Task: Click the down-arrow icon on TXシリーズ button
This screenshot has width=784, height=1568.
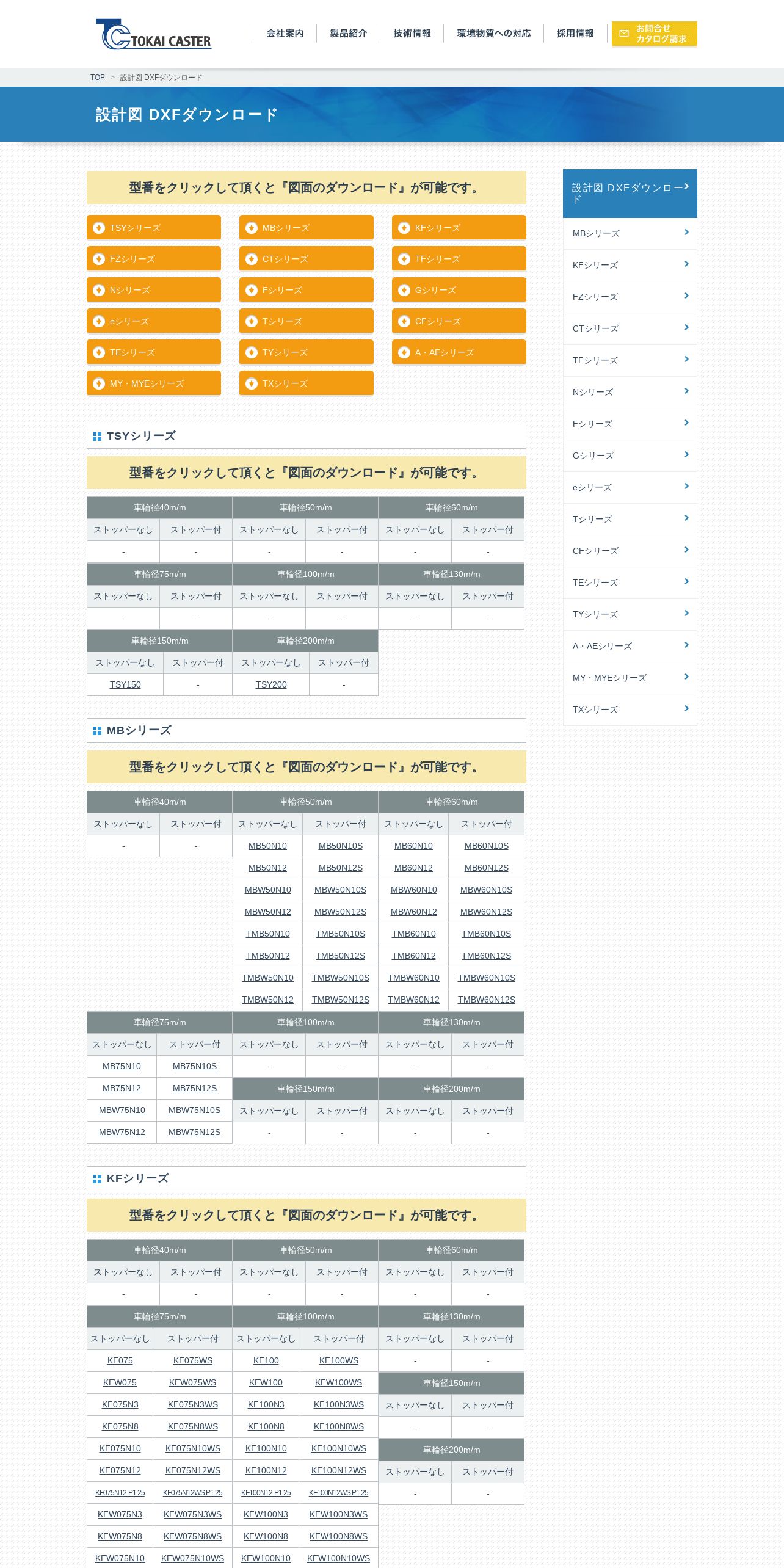Action: 252,383
